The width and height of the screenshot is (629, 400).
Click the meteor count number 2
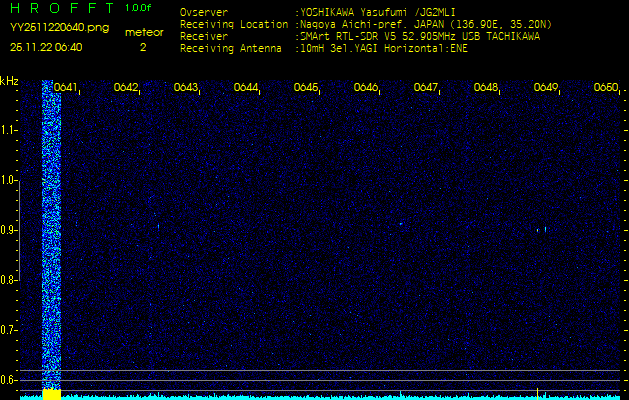point(142,47)
